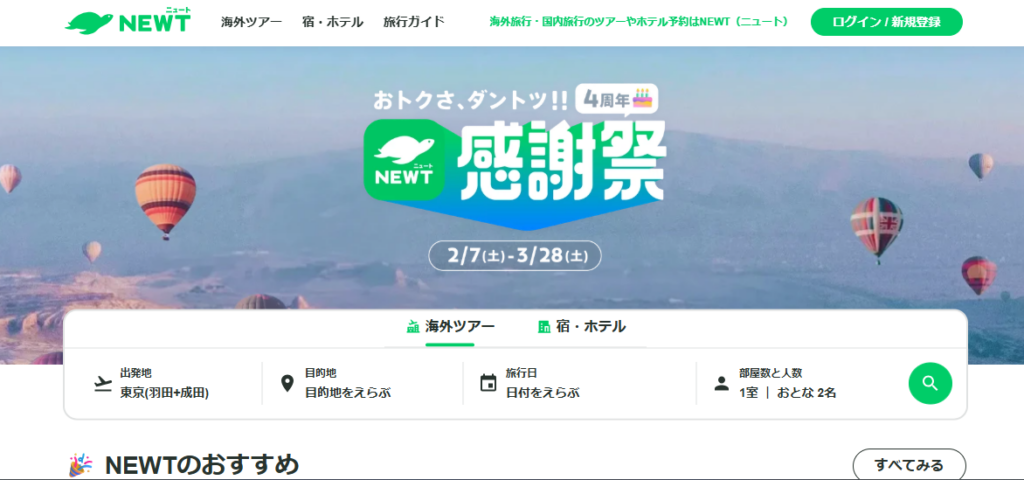This screenshot has height=480, width=1024.
Task: Click the location pin destination icon
Action: click(287, 383)
